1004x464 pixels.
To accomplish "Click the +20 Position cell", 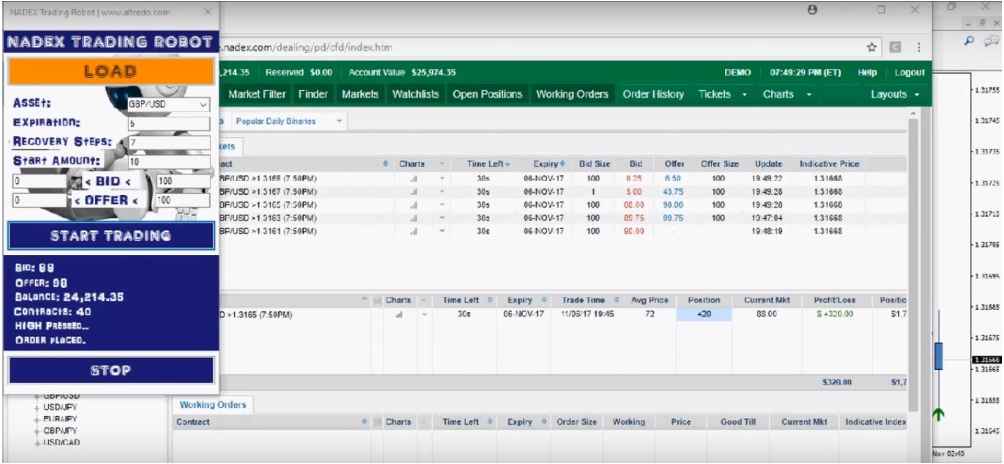I will point(704,314).
